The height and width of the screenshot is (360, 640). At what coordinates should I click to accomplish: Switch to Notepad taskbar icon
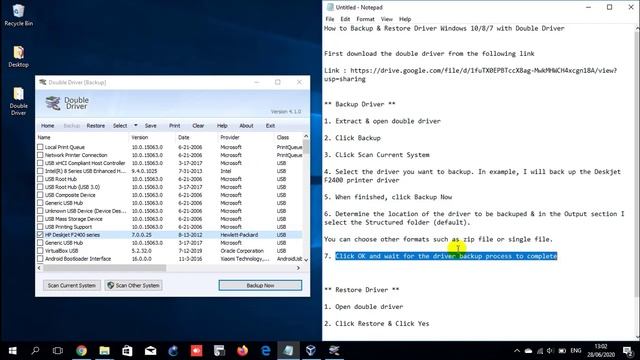(288, 351)
